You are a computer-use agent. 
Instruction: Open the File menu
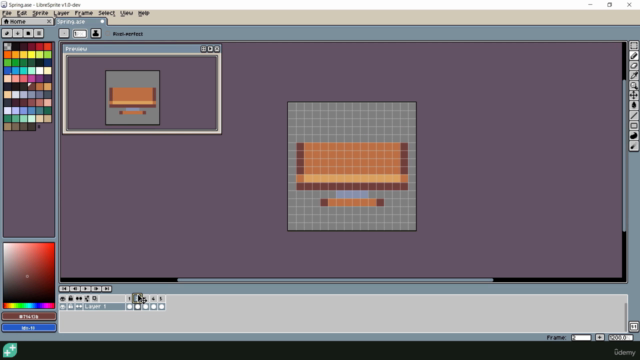7,13
